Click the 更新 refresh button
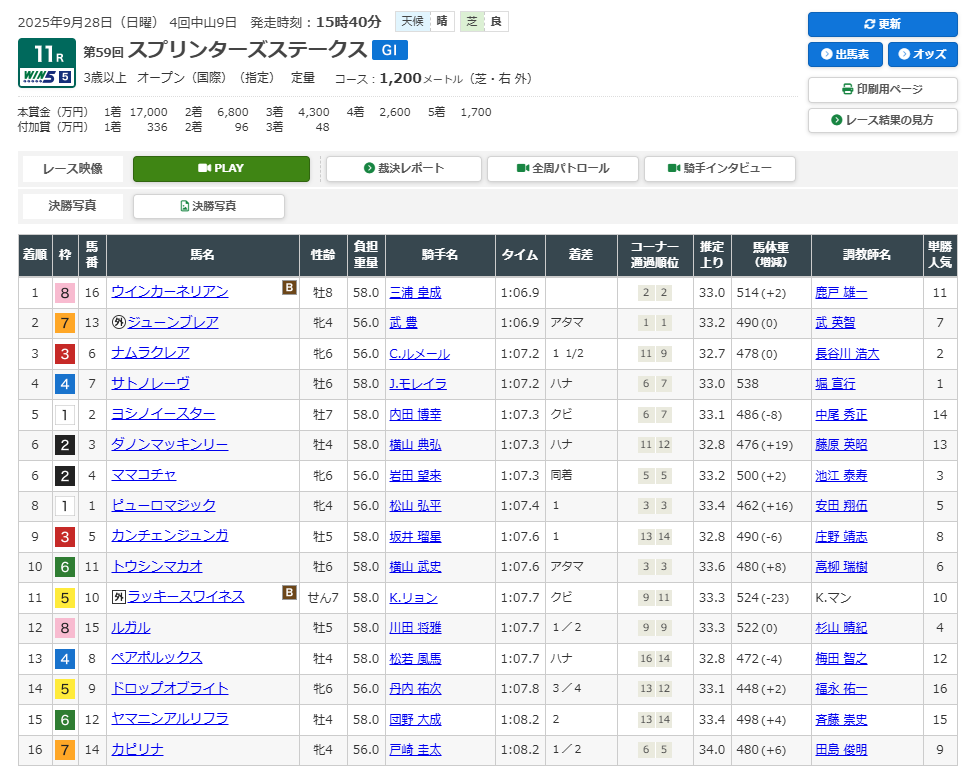 click(x=882, y=24)
